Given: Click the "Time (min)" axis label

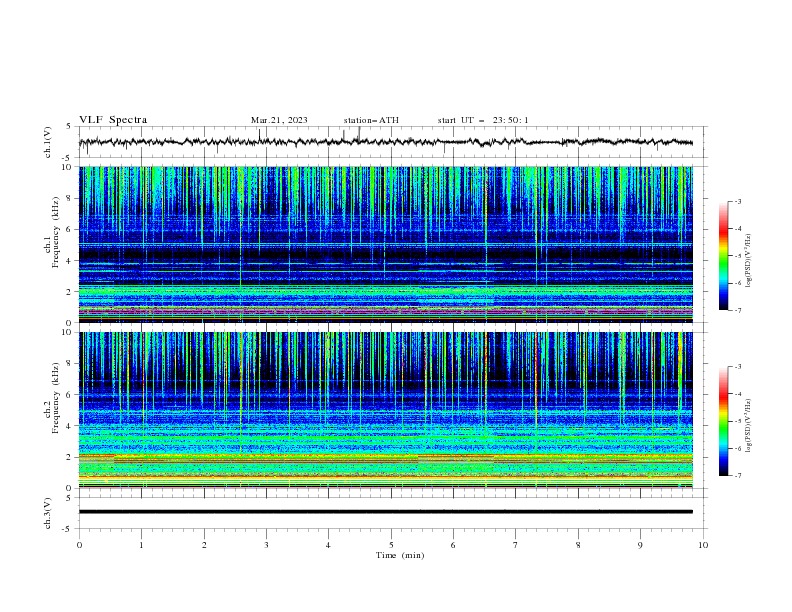Looking at the screenshot, I should (400, 555).
